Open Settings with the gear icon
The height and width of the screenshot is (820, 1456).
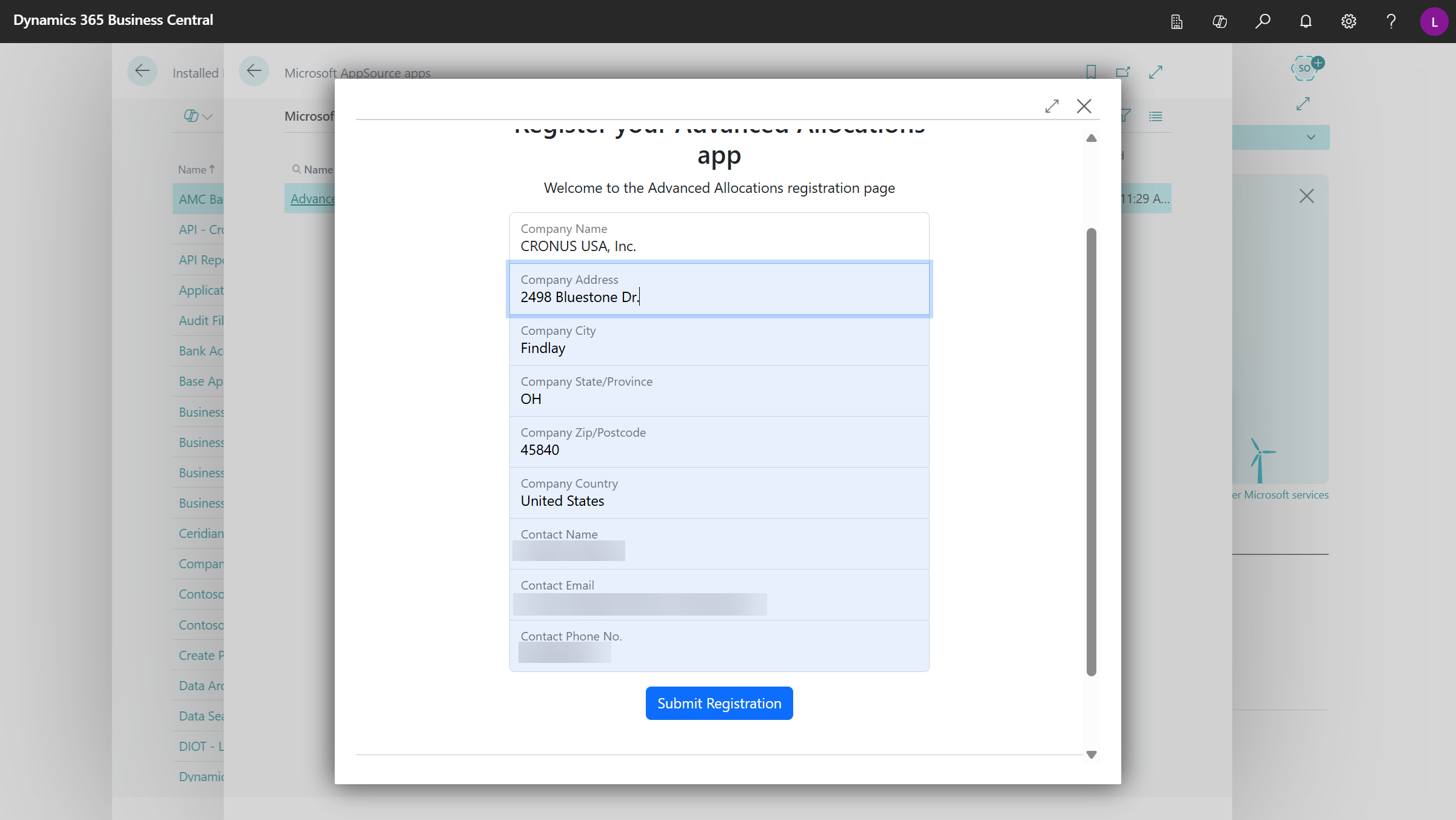point(1348,21)
